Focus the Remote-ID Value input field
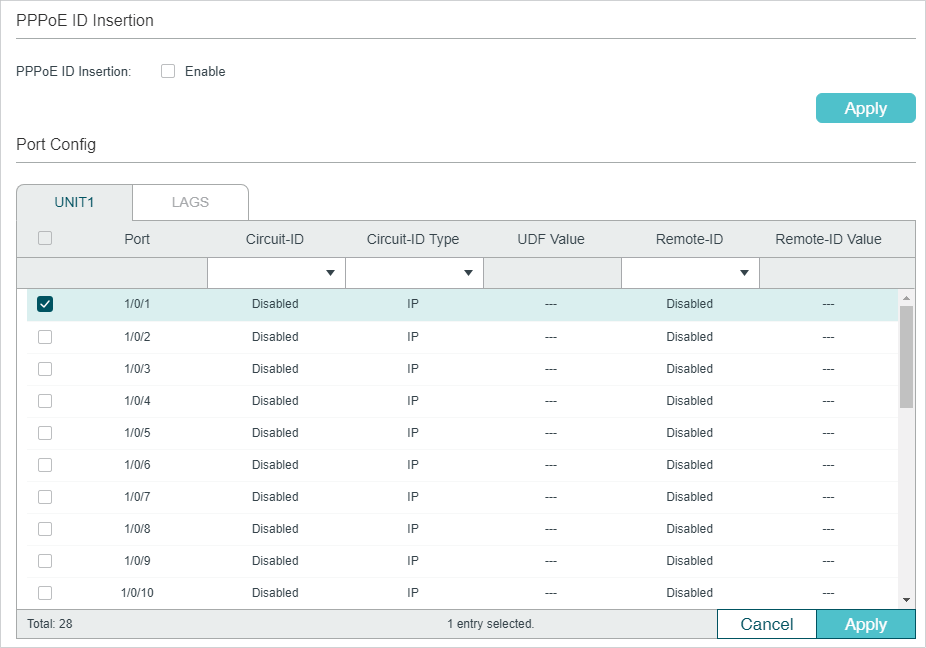Viewport: 926px width, 648px height. pyautogui.click(x=837, y=273)
